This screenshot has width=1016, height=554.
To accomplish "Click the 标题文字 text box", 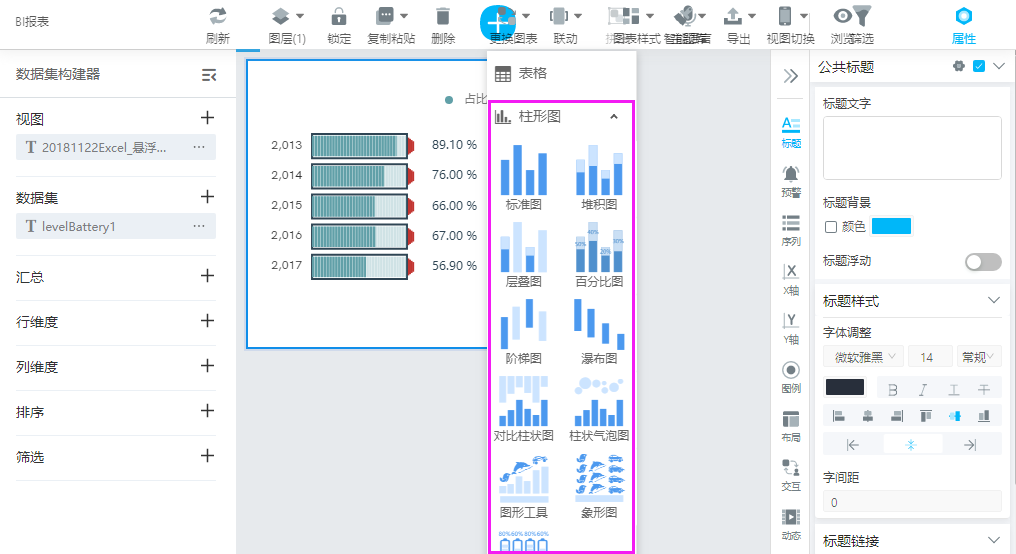I will tap(912, 148).
